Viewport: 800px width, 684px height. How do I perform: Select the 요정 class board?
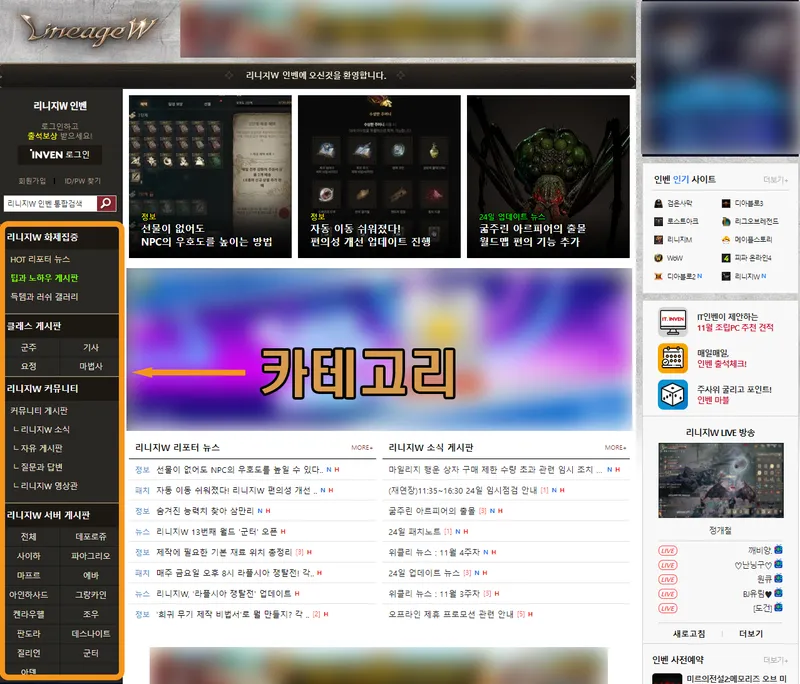(29, 366)
